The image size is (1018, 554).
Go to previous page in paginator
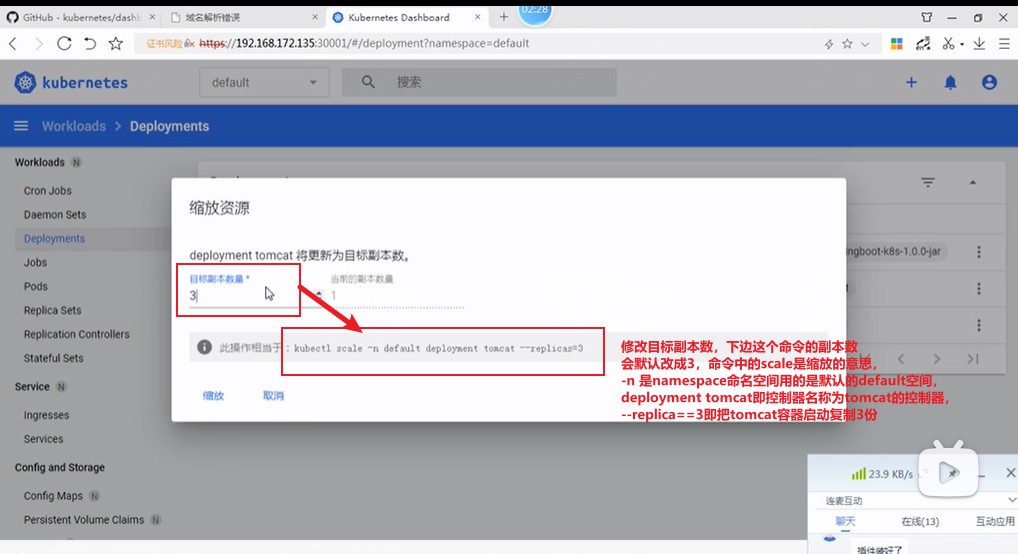901,359
